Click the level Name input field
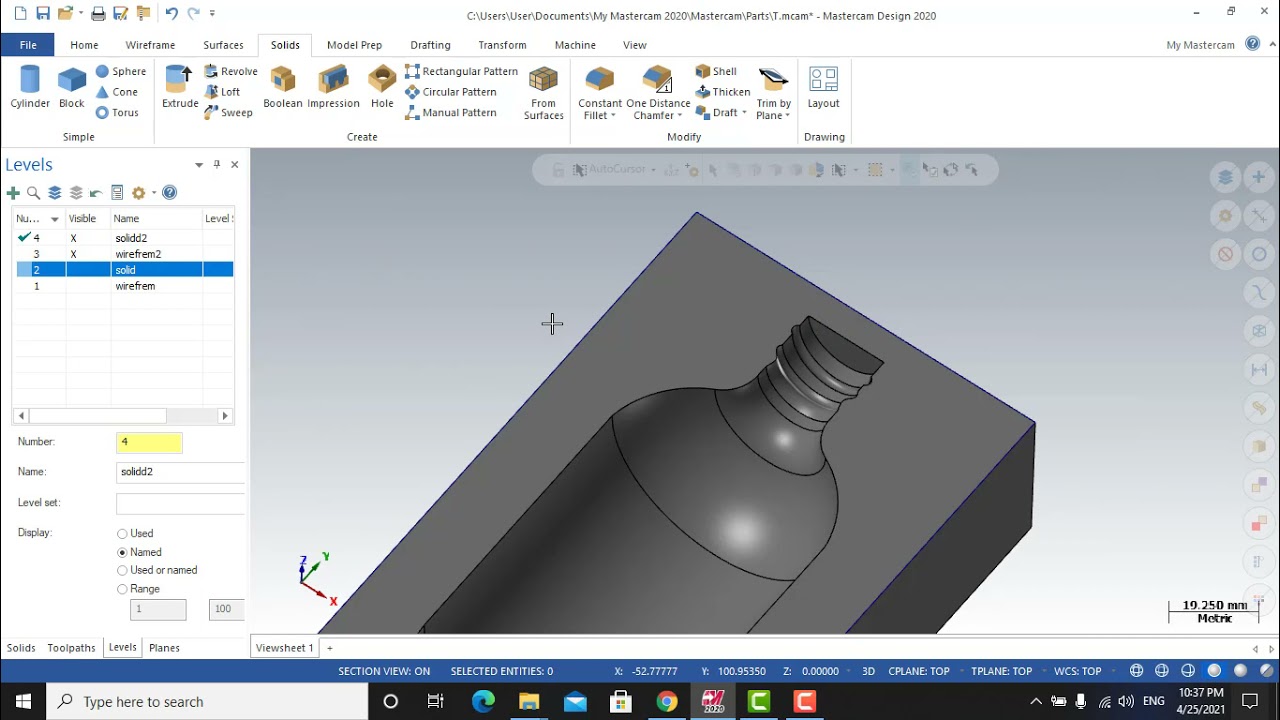The height and width of the screenshot is (720, 1280). click(x=180, y=472)
